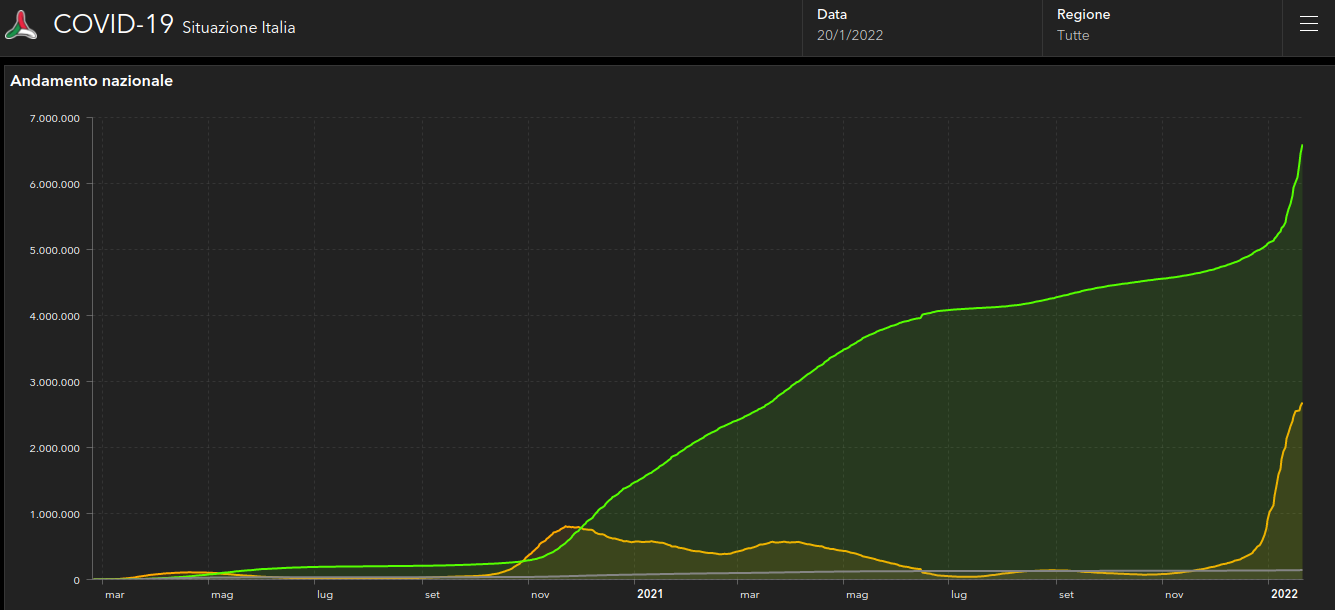Screen dimensions: 1335x610
Task: Open the hamburger menu
Action: click(1308, 25)
